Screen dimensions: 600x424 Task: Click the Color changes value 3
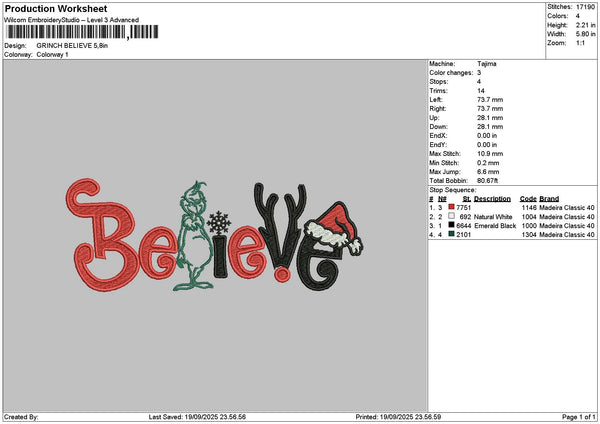click(x=479, y=73)
